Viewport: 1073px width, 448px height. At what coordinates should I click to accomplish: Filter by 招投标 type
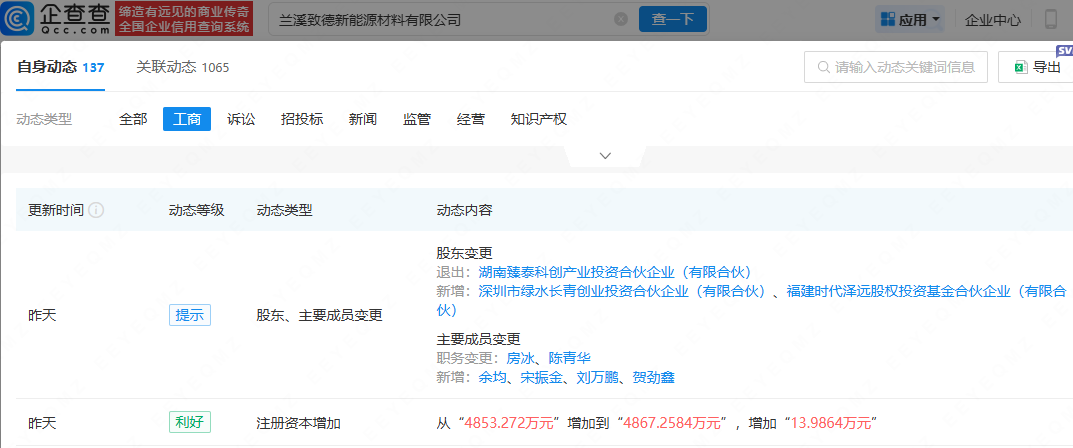(x=302, y=119)
